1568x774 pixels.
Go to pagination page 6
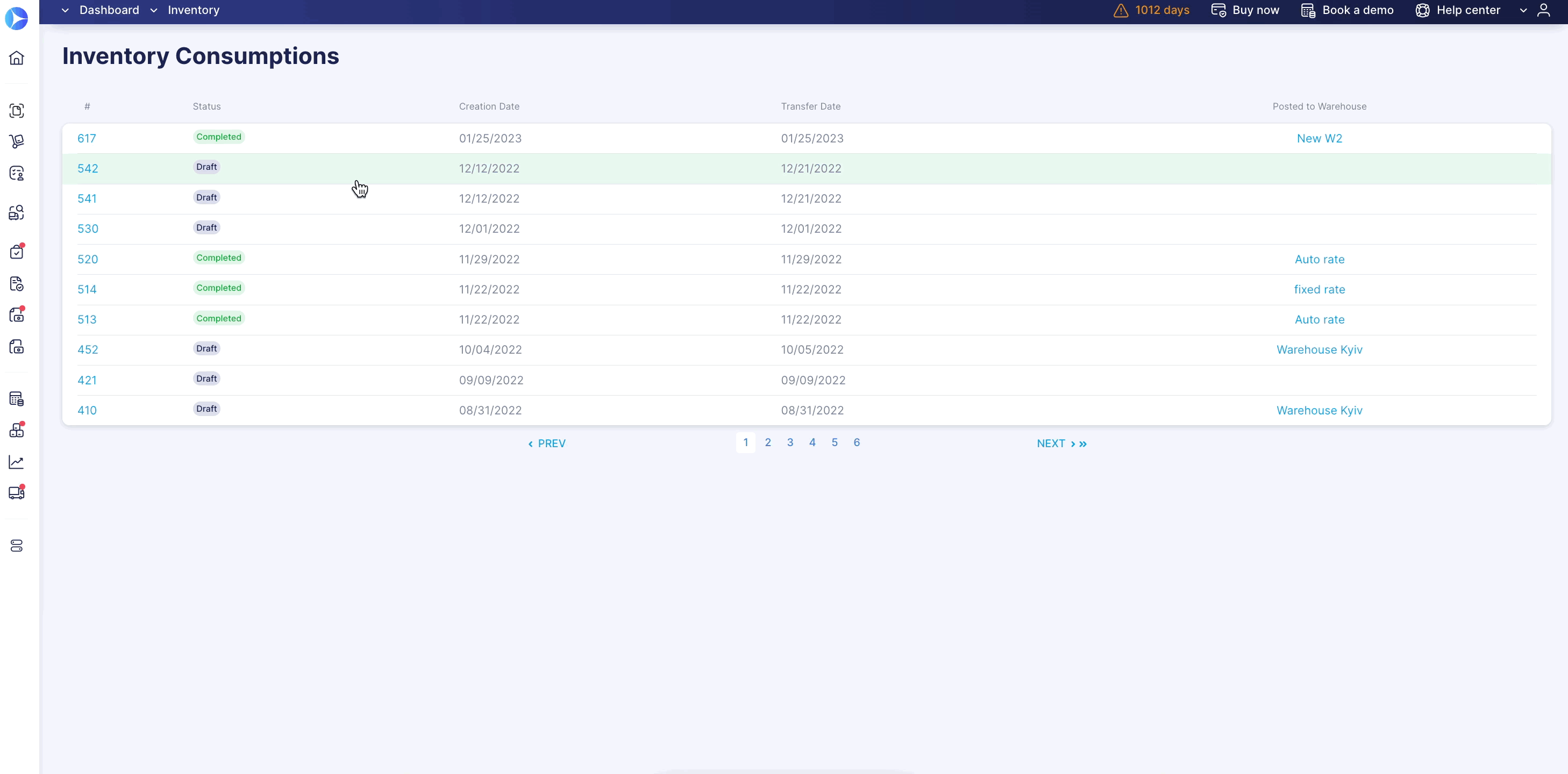(857, 442)
